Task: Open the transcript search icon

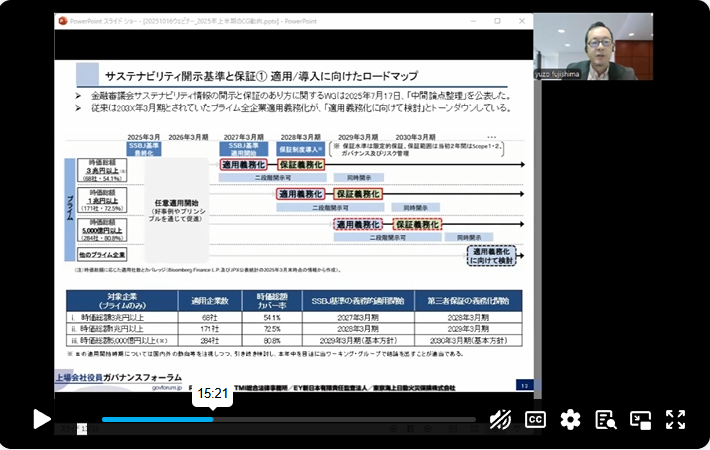Action: 605,419
